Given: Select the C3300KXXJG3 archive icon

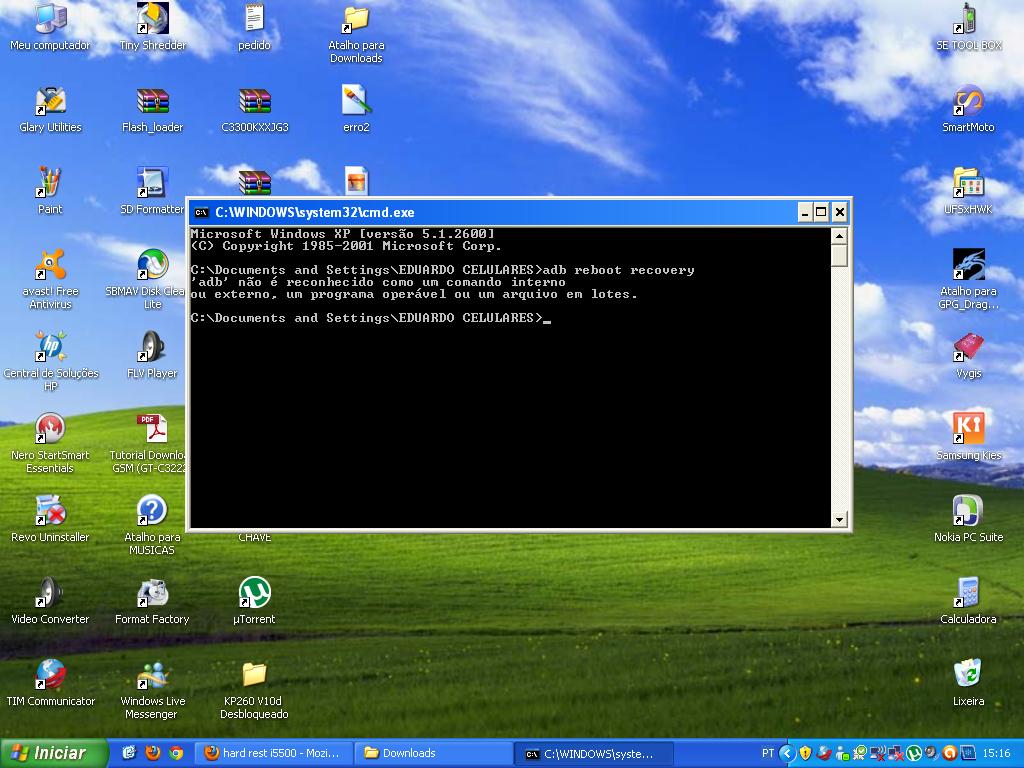Looking at the screenshot, I should (254, 109).
